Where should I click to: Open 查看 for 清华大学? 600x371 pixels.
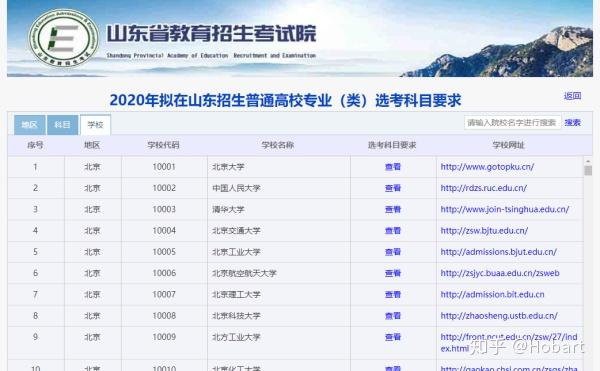[393, 209]
